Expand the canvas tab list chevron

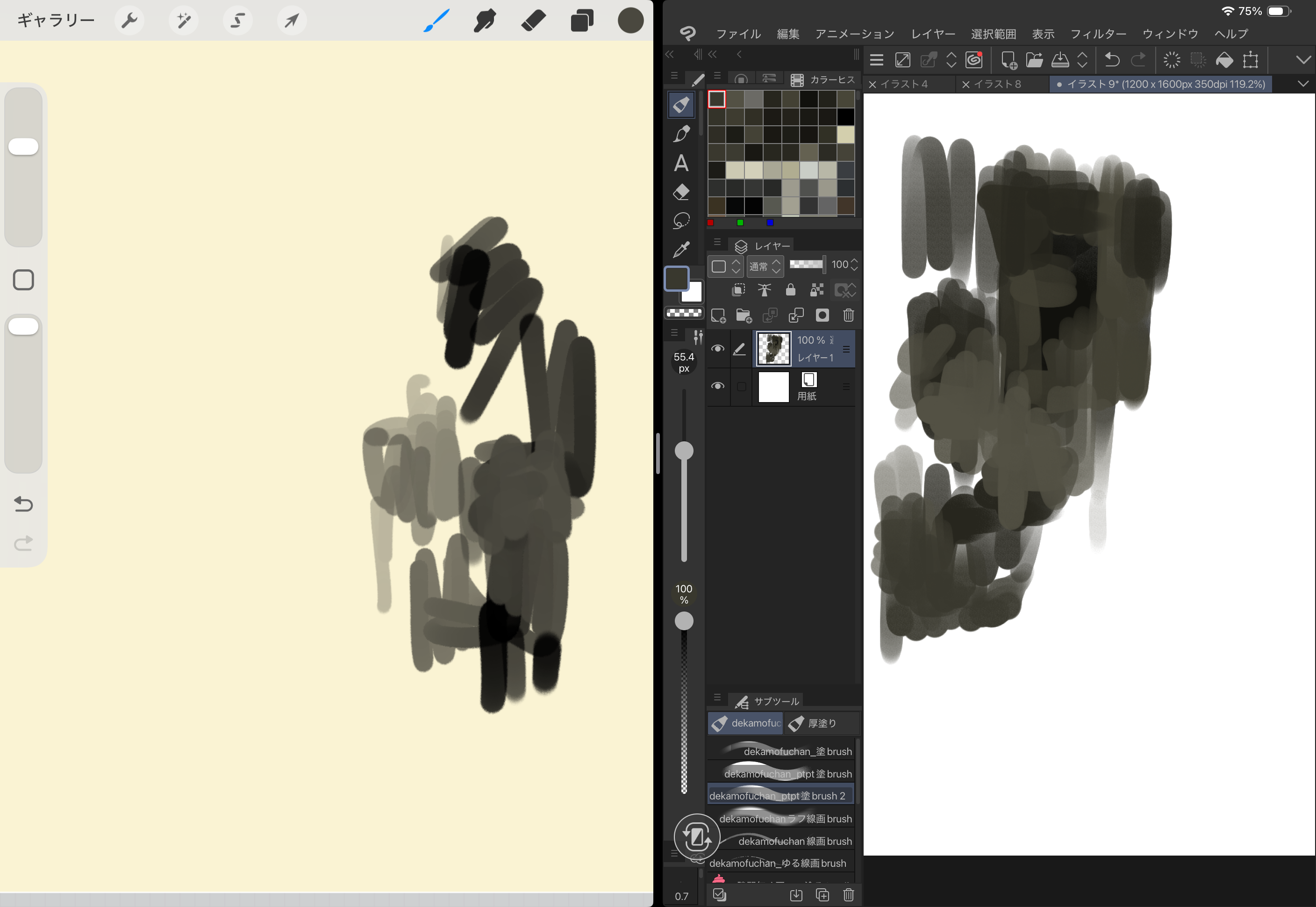[x=1303, y=84]
